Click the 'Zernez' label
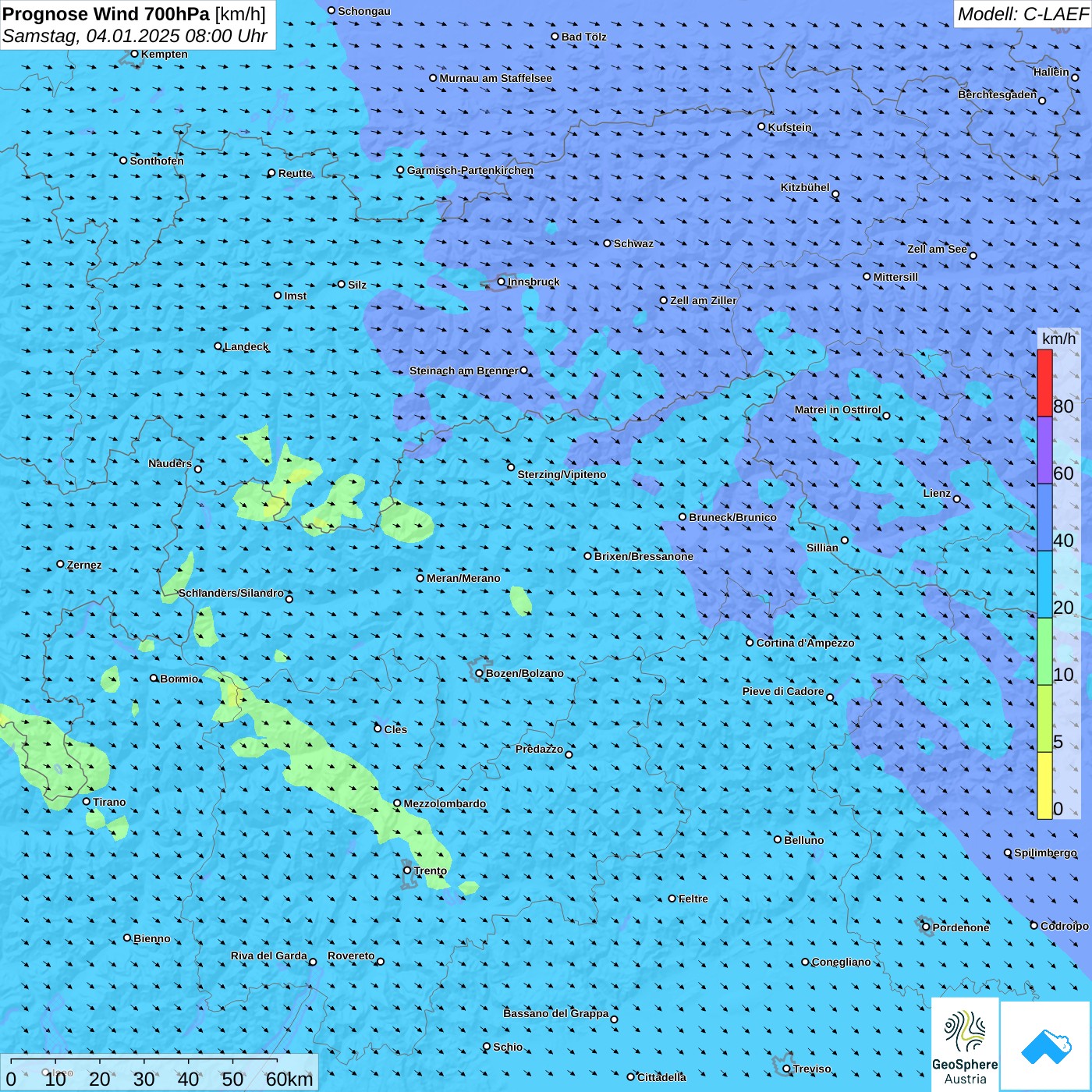This screenshot has height=1092, width=1092. point(84,565)
